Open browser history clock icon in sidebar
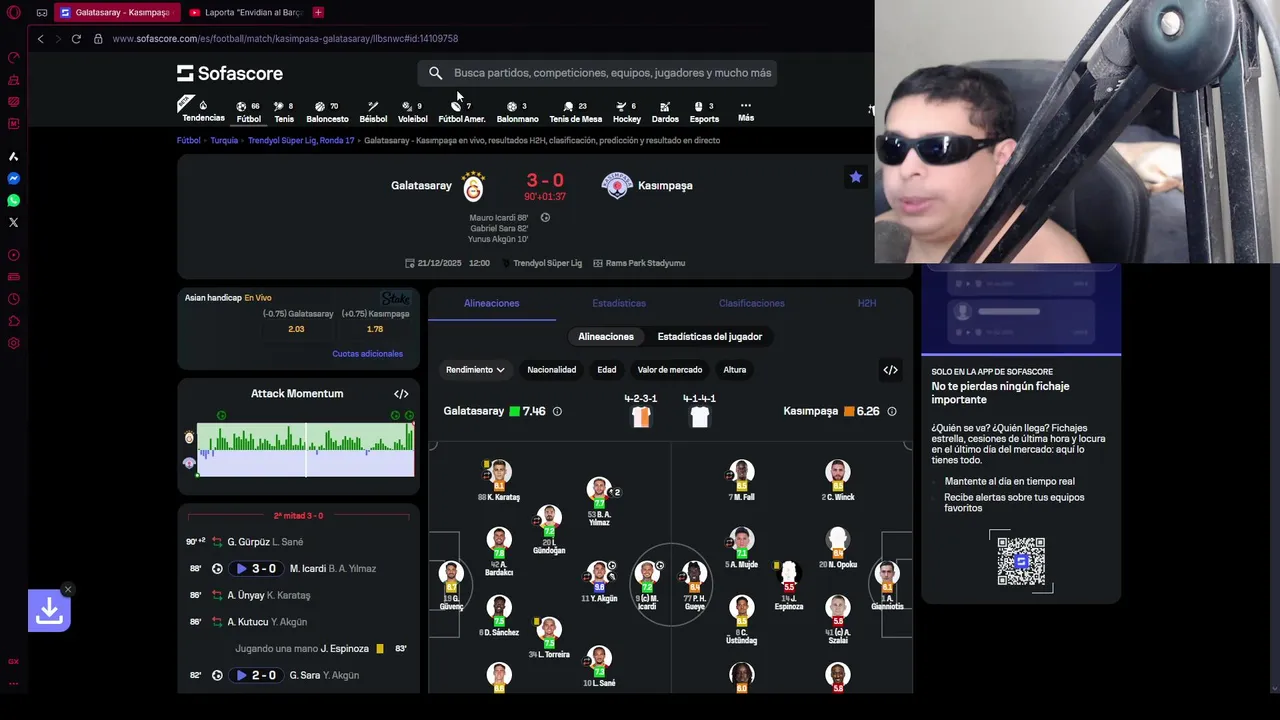 click(14, 299)
